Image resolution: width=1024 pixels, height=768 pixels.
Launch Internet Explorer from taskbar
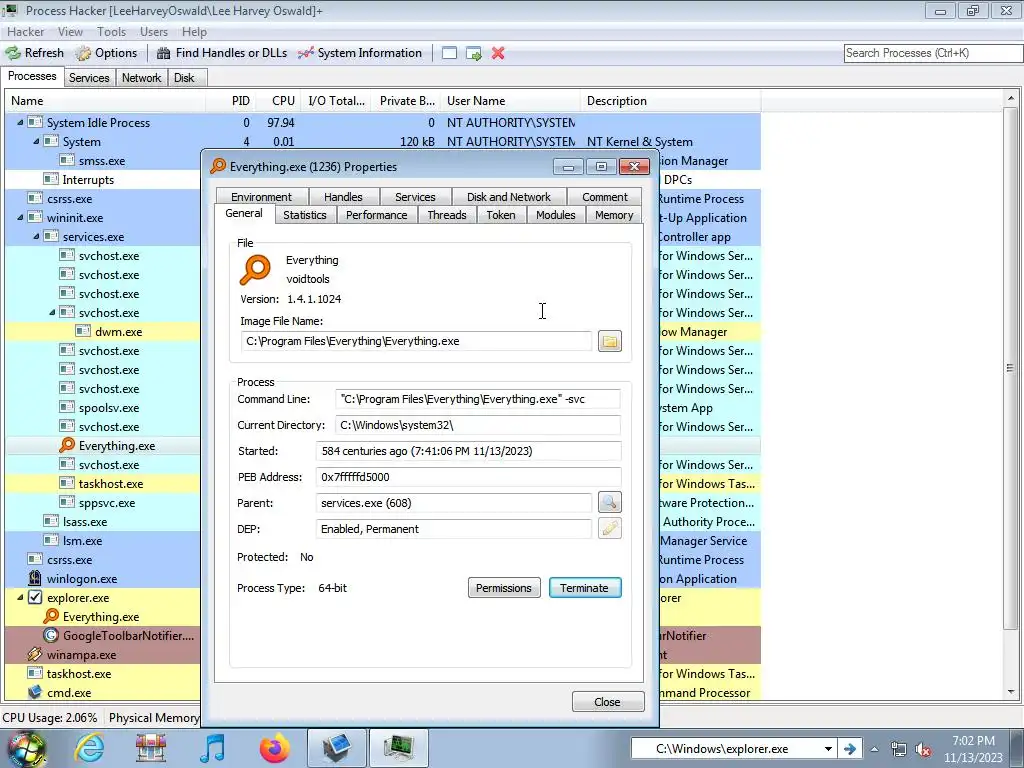[x=89, y=748]
